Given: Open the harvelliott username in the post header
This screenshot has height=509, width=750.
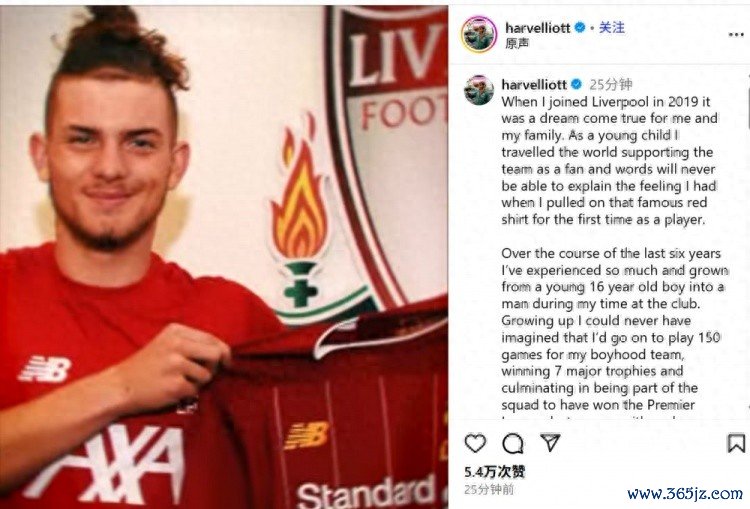Looking at the screenshot, I should pyautogui.click(x=538, y=28).
